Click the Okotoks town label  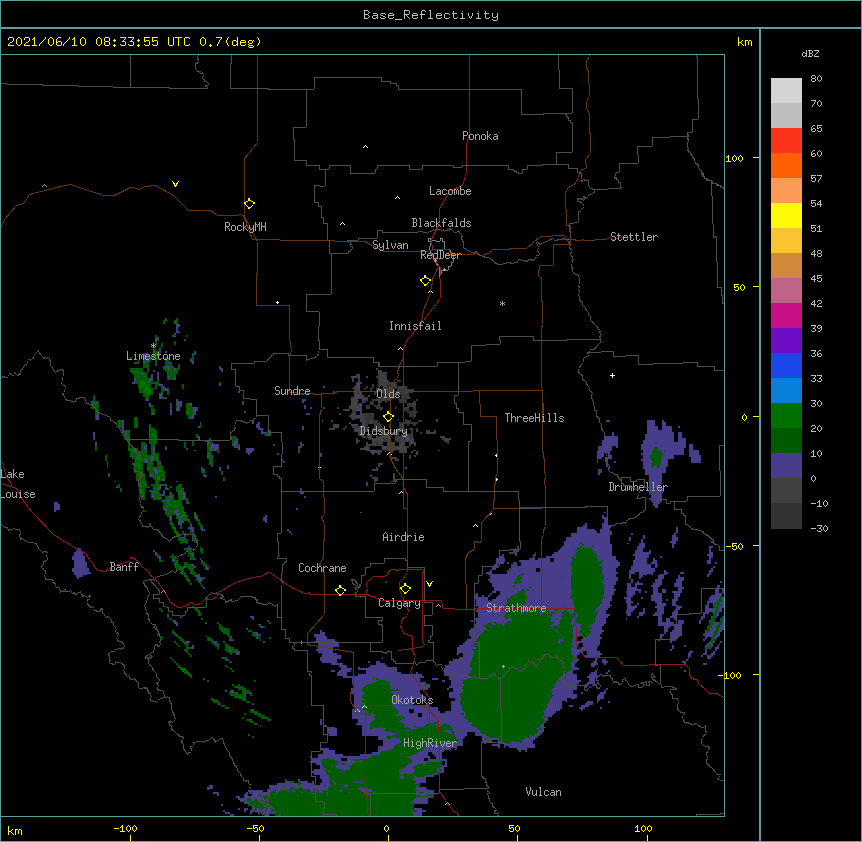click(412, 700)
